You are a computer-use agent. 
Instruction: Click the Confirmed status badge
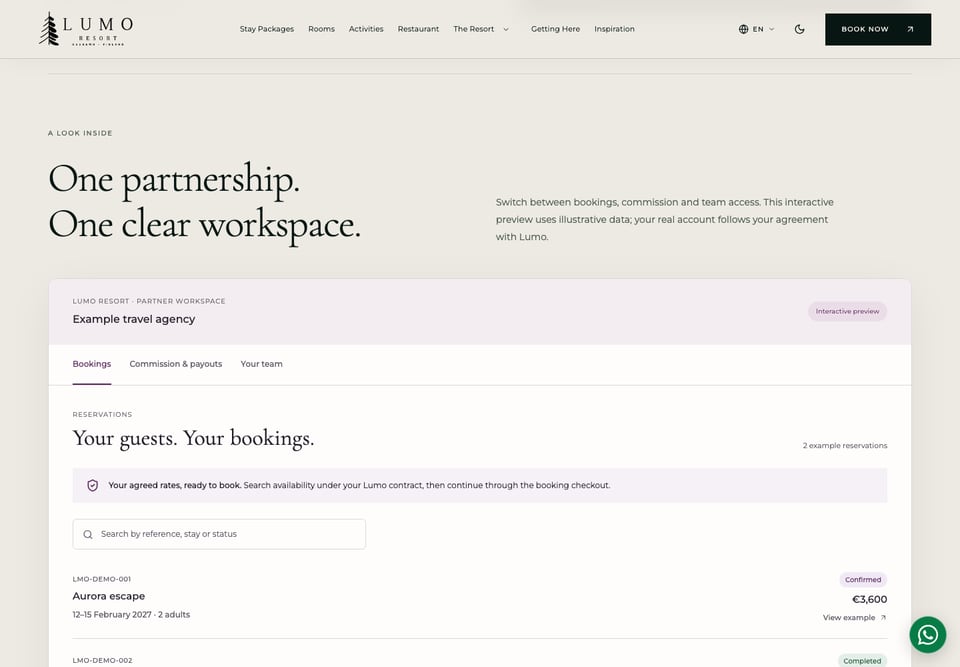pyautogui.click(x=863, y=579)
